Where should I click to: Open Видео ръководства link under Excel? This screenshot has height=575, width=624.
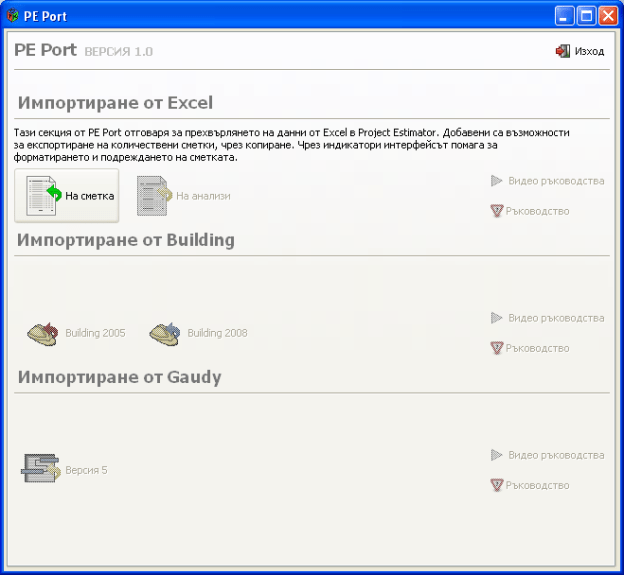click(555, 181)
